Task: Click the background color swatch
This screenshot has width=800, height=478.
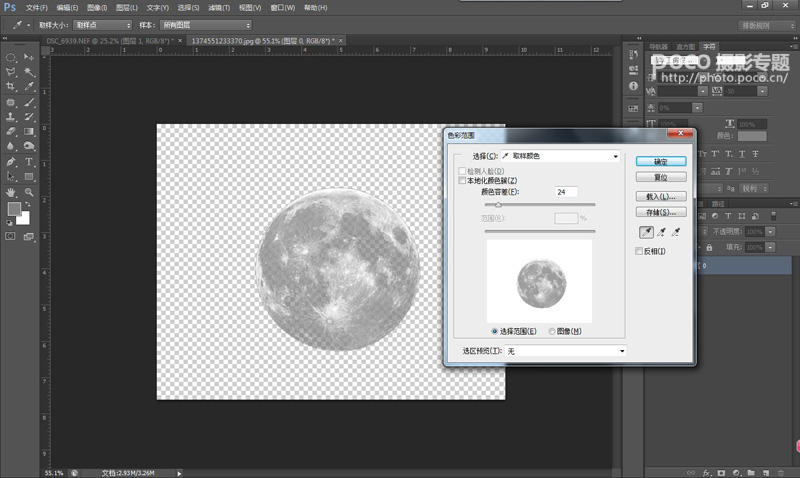Action: [x=24, y=218]
